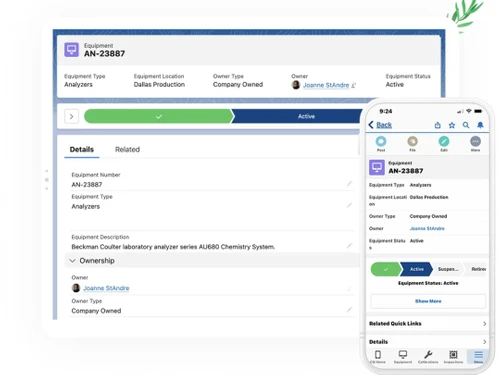
Task: Tap the Edit action icon on phone
Action: (444, 141)
